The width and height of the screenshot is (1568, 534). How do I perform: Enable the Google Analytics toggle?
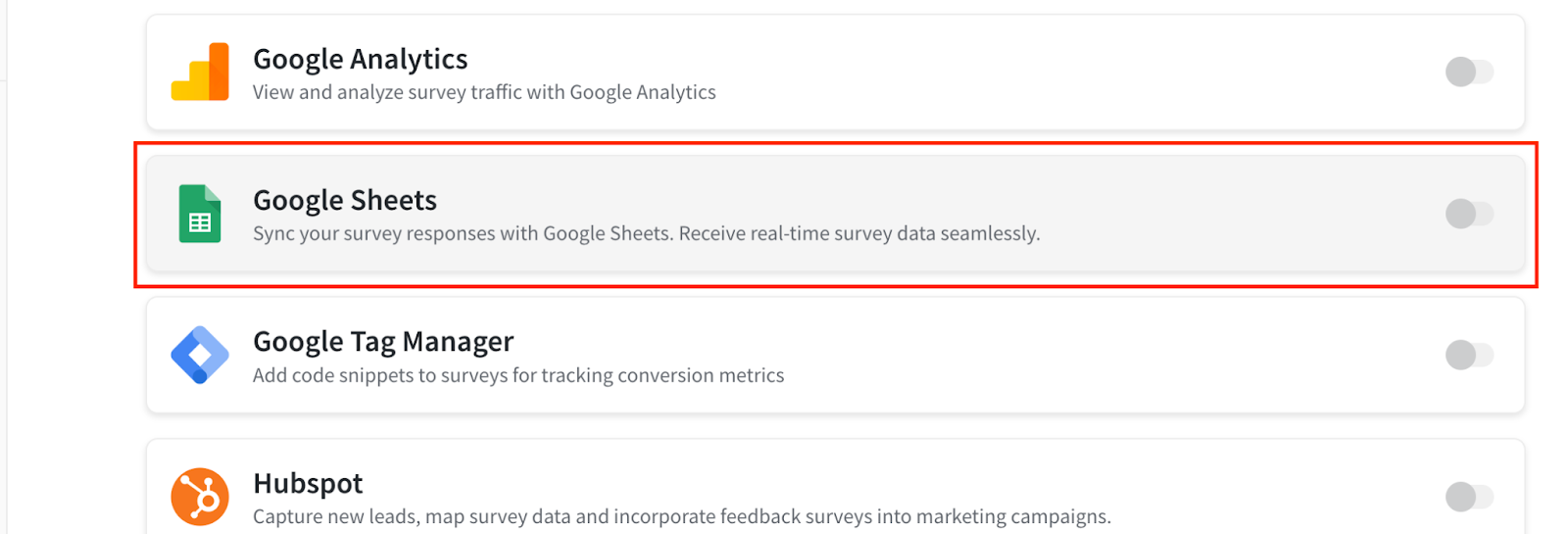1469,72
